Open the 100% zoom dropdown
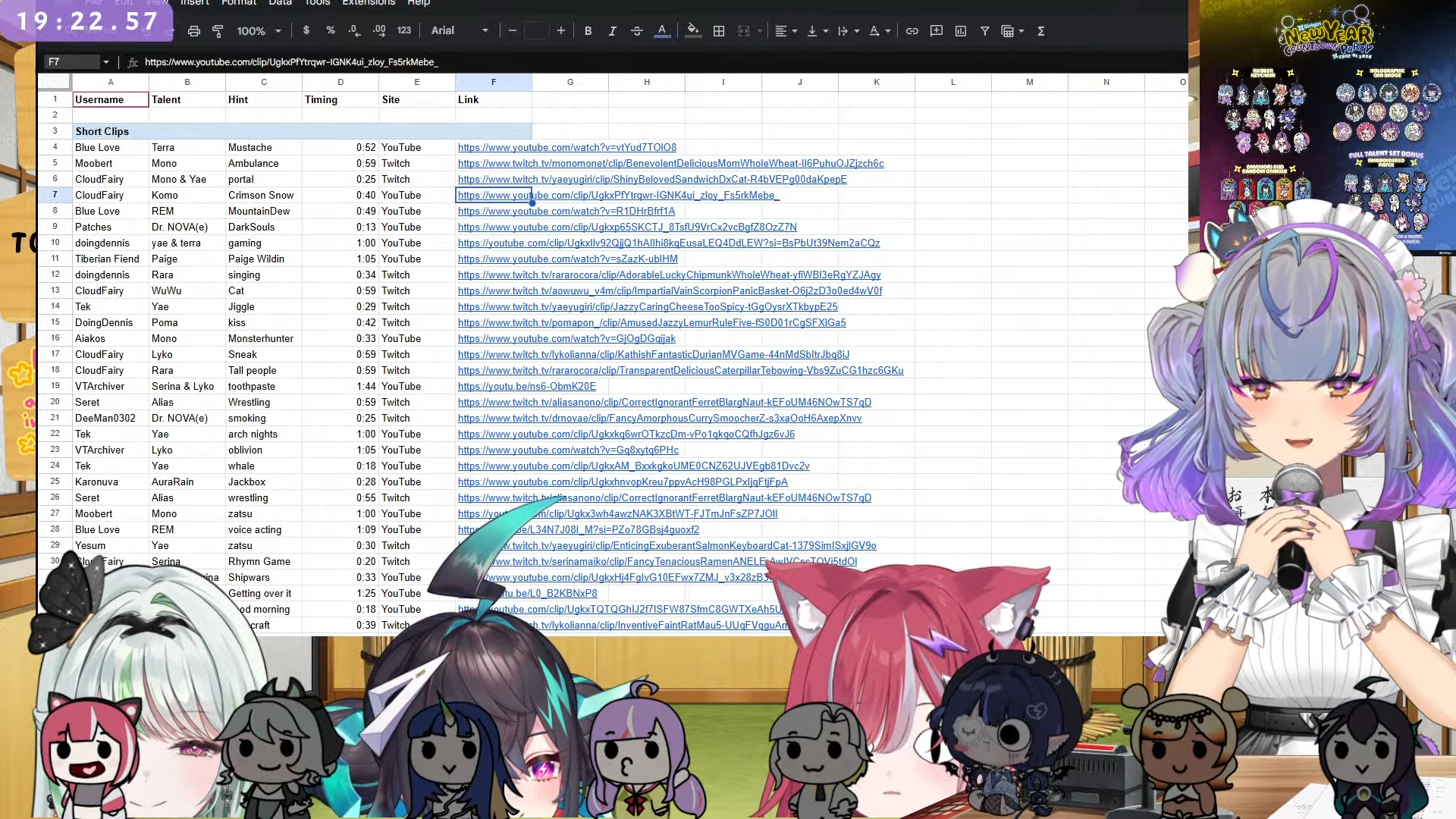Image resolution: width=1456 pixels, height=819 pixels. pyautogui.click(x=259, y=31)
